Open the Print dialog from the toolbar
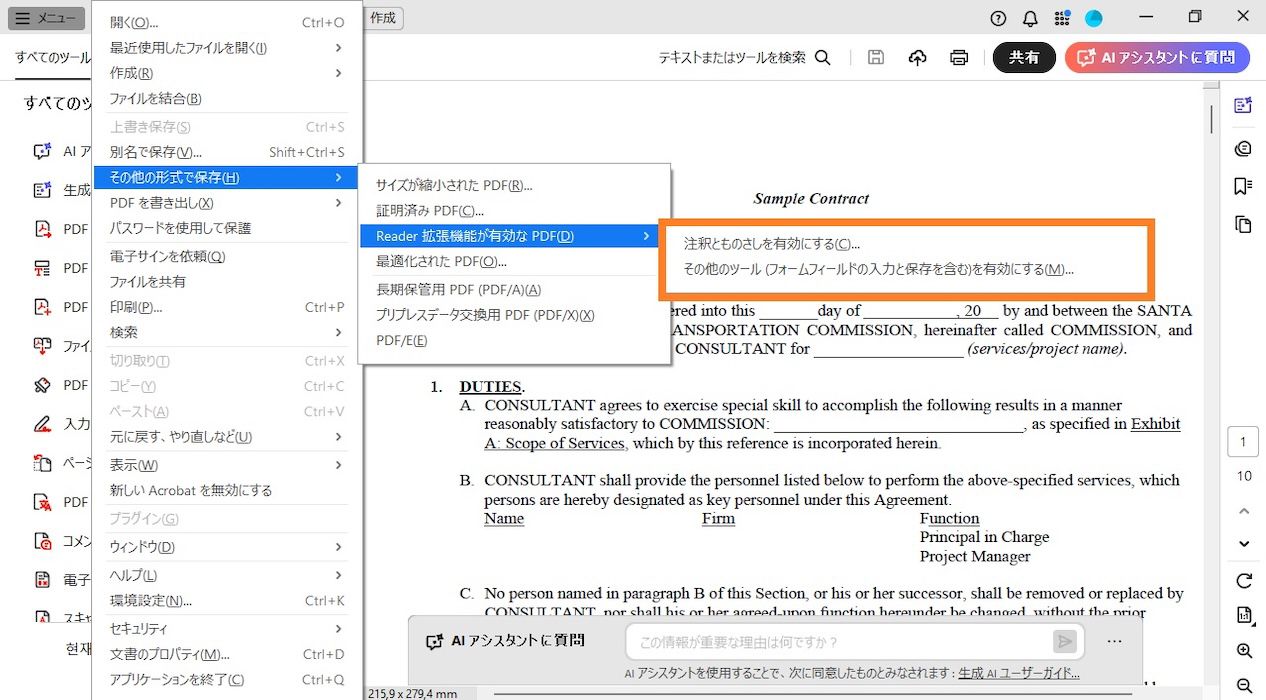Screen dimensions: 1266x700 tap(958, 57)
